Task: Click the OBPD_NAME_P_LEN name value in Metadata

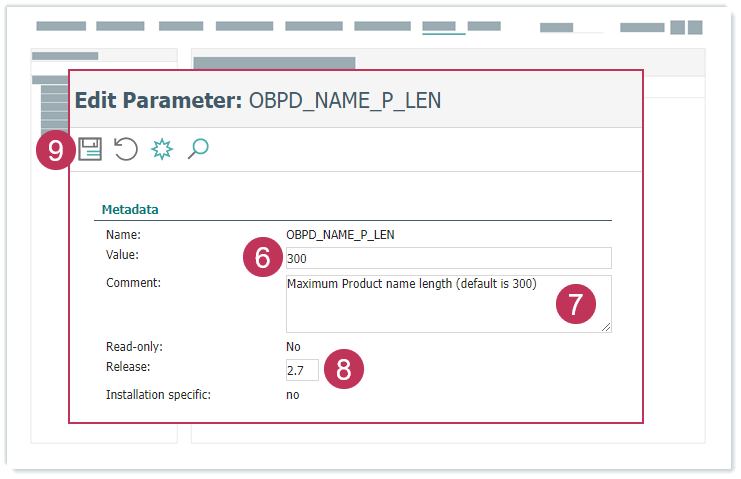Action: tap(339, 235)
